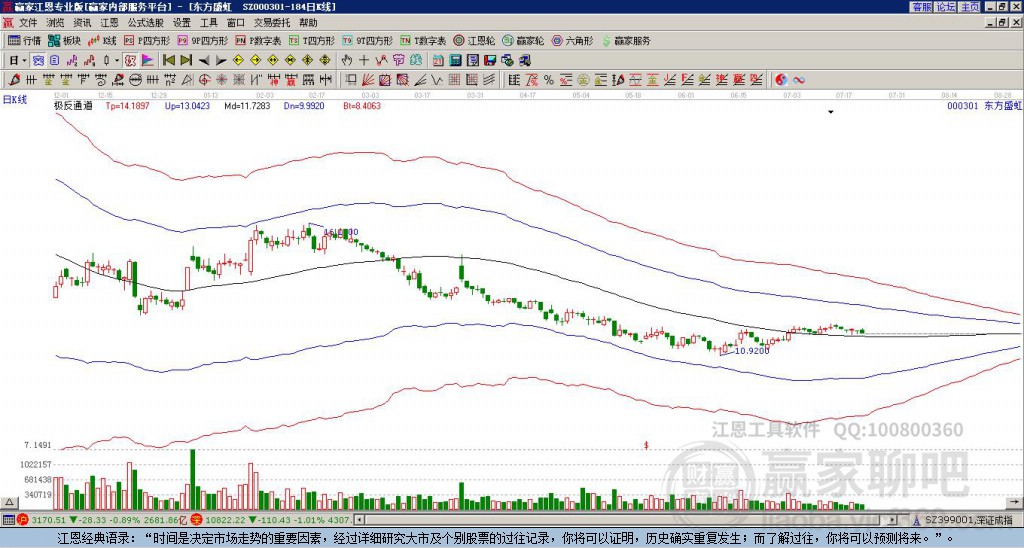Select the hand pan tool

tap(346, 60)
